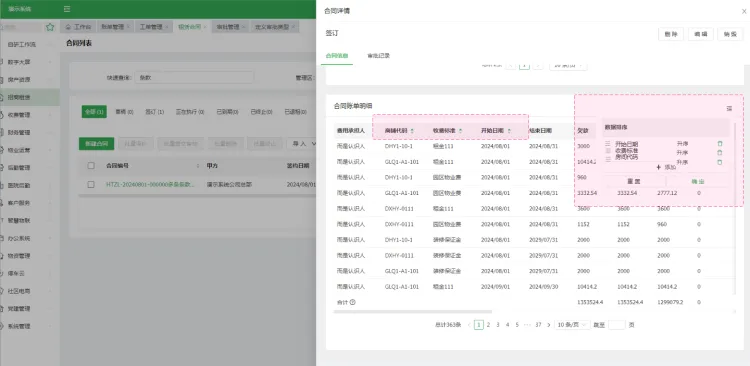Switch to the 合同信息 tab
The width and height of the screenshot is (750, 366).
pyautogui.click(x=337, y=55)
